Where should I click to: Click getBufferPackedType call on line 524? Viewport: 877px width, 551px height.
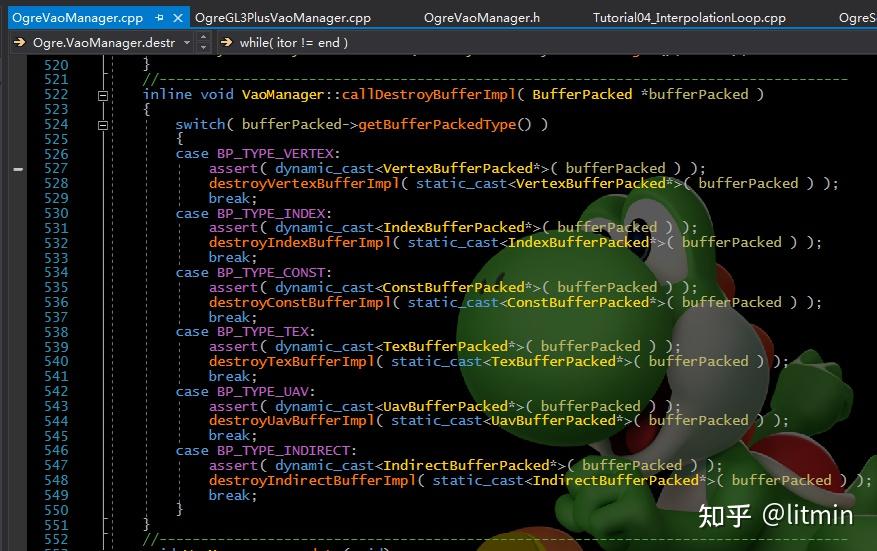(x=437, y=124)
